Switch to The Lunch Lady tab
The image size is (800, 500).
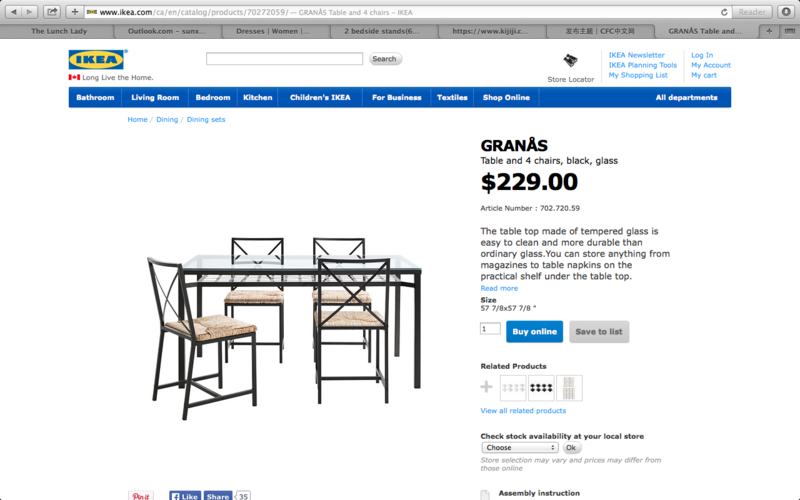point(59,31)
